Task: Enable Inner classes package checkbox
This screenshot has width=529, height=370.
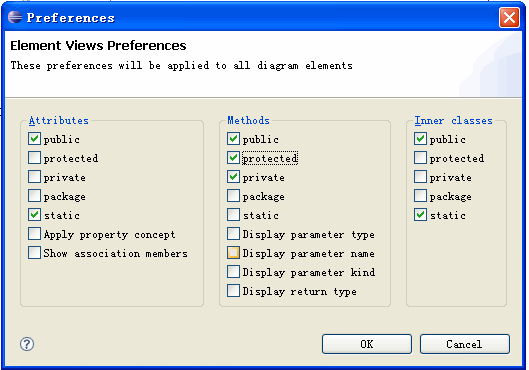Action: pos(420,196)
